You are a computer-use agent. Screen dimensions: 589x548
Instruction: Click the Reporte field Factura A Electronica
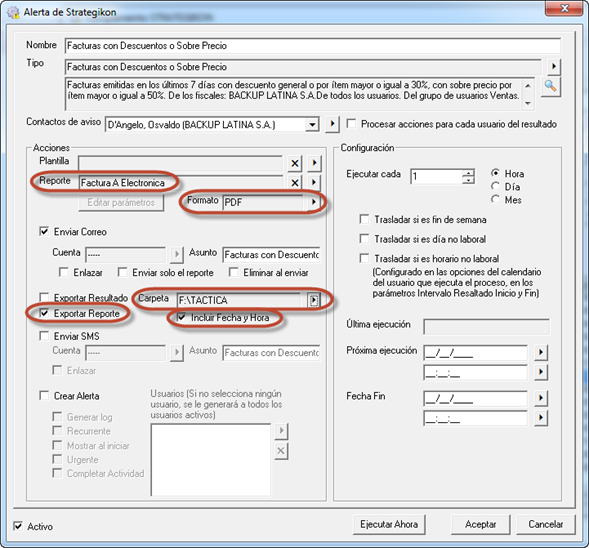click(x=181, y=183)
